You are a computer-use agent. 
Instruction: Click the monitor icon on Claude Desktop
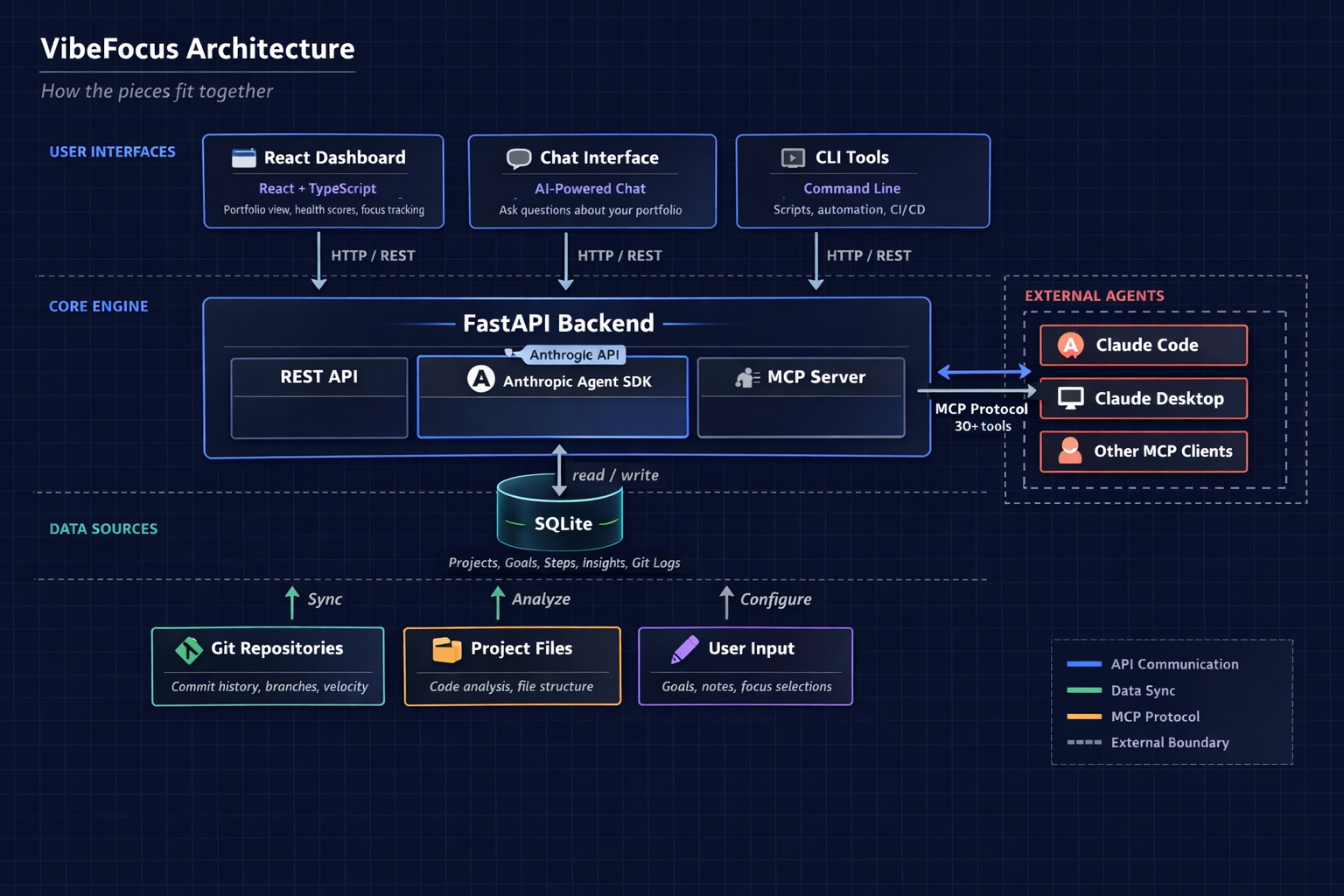(x=1069, y=398)
